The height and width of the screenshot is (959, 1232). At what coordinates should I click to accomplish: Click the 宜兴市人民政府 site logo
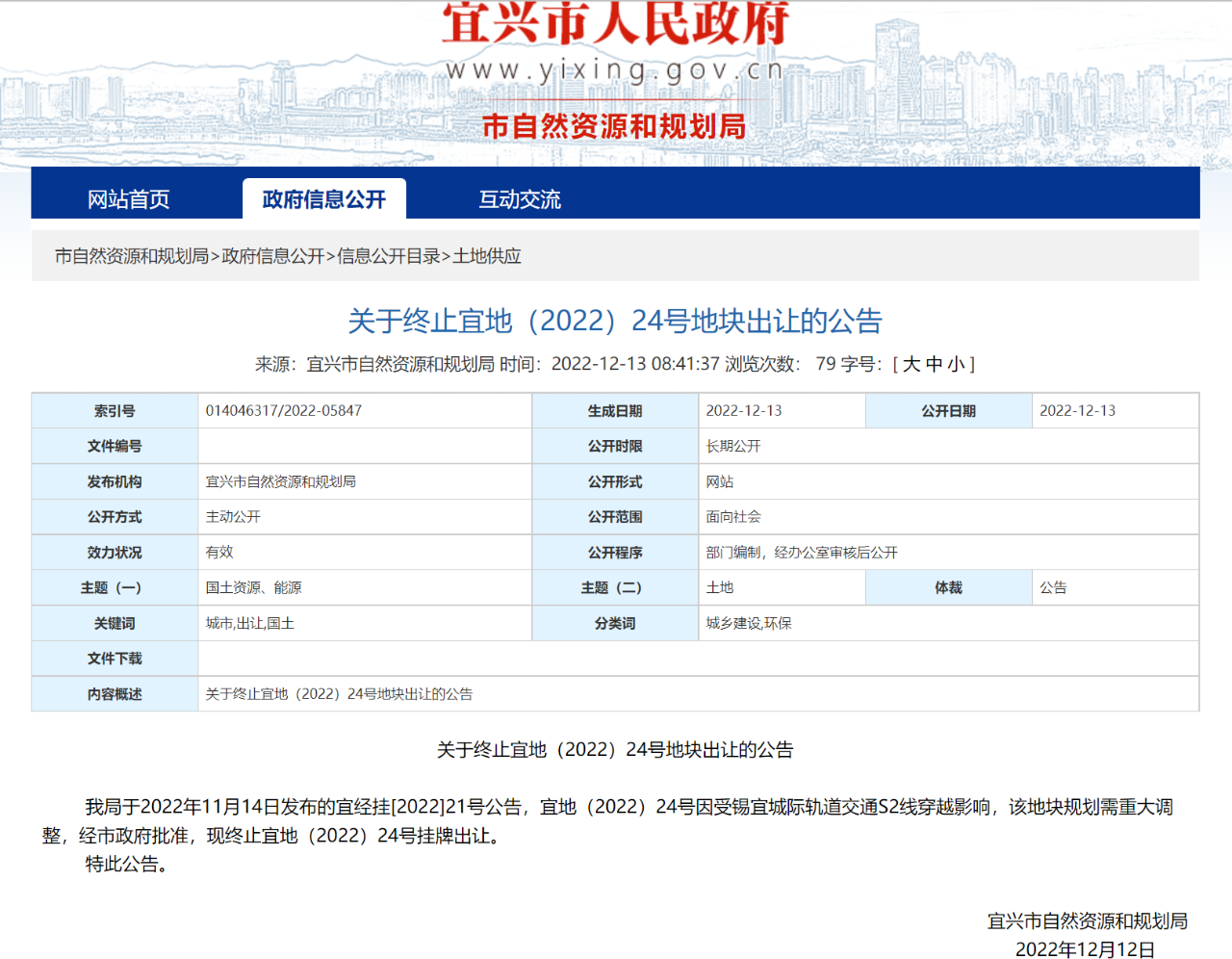pyautogui.click(x=616, y=22)
